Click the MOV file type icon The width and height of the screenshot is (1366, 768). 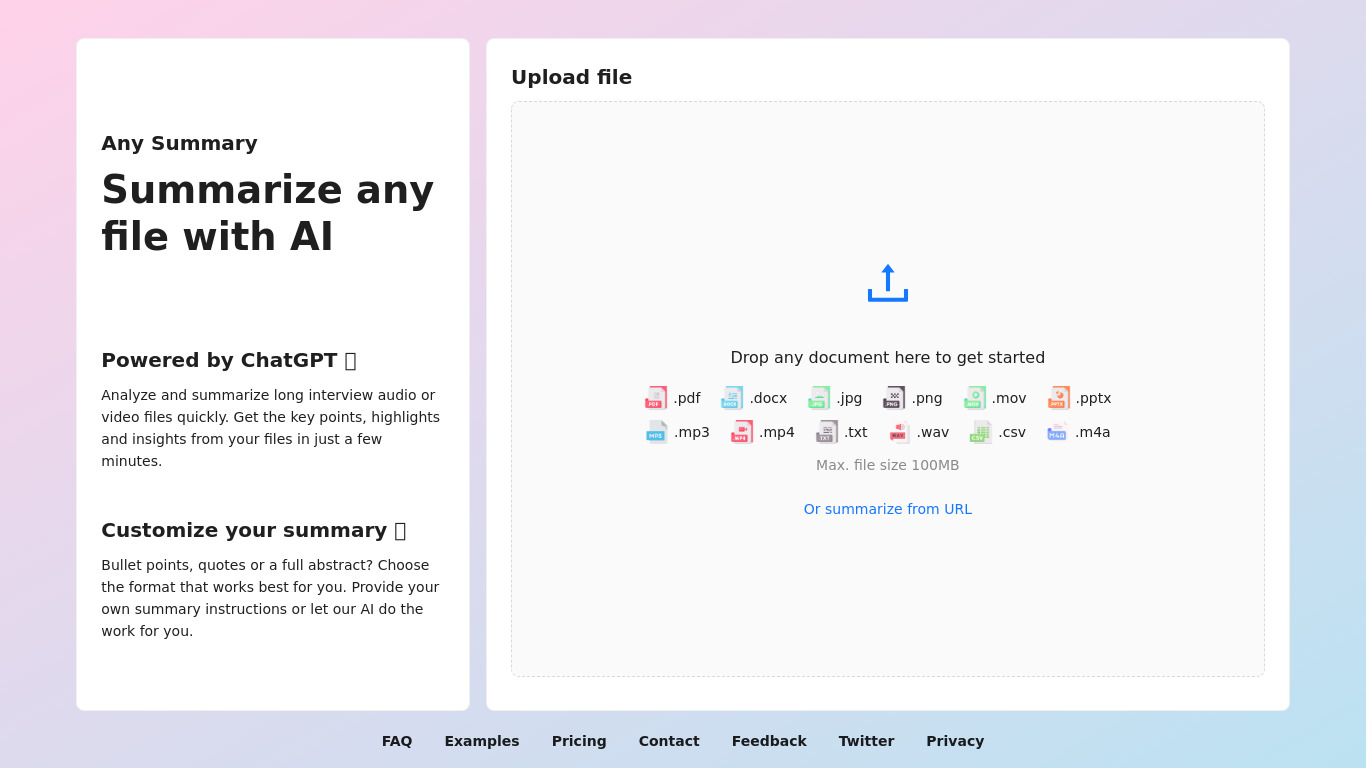point(975,398)
